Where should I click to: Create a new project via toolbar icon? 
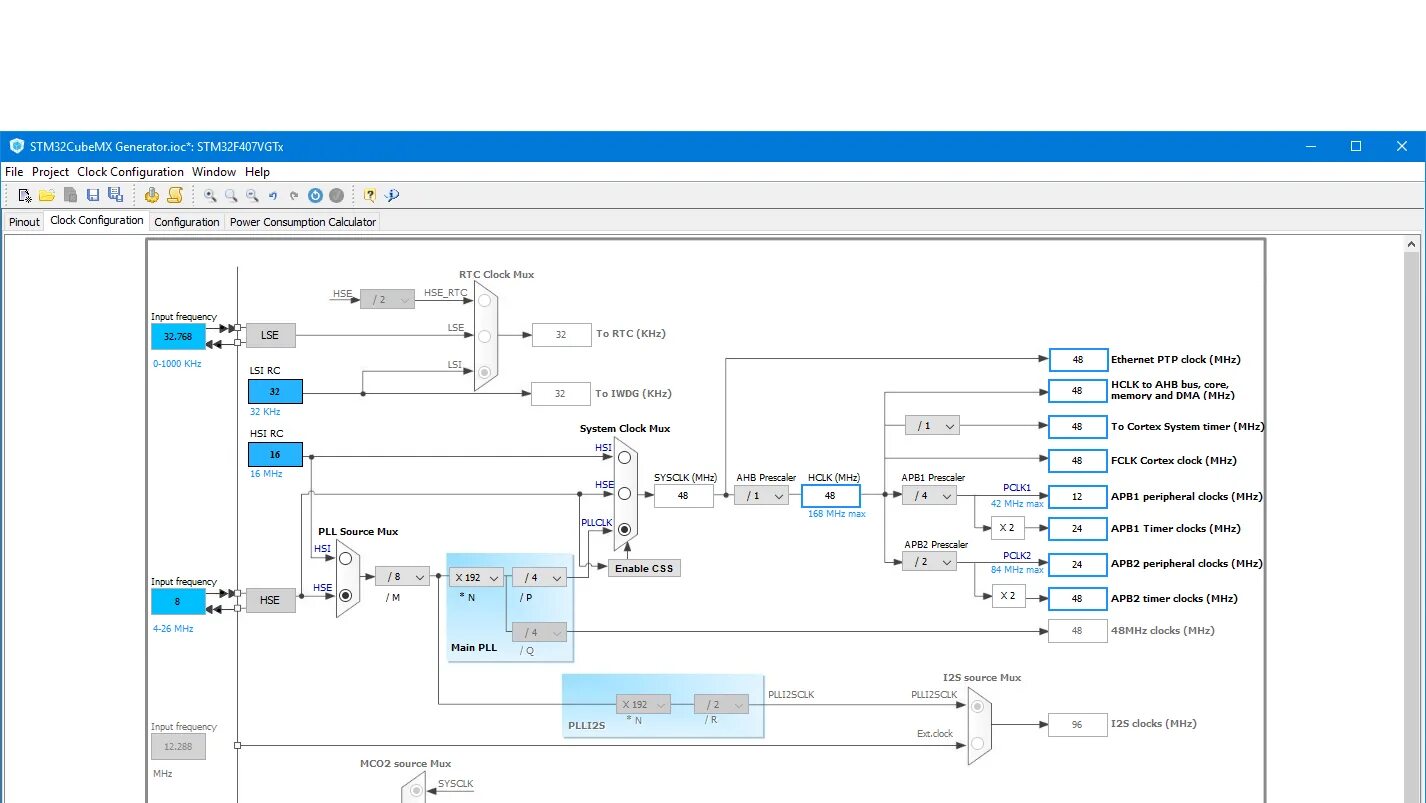point(25,195)
